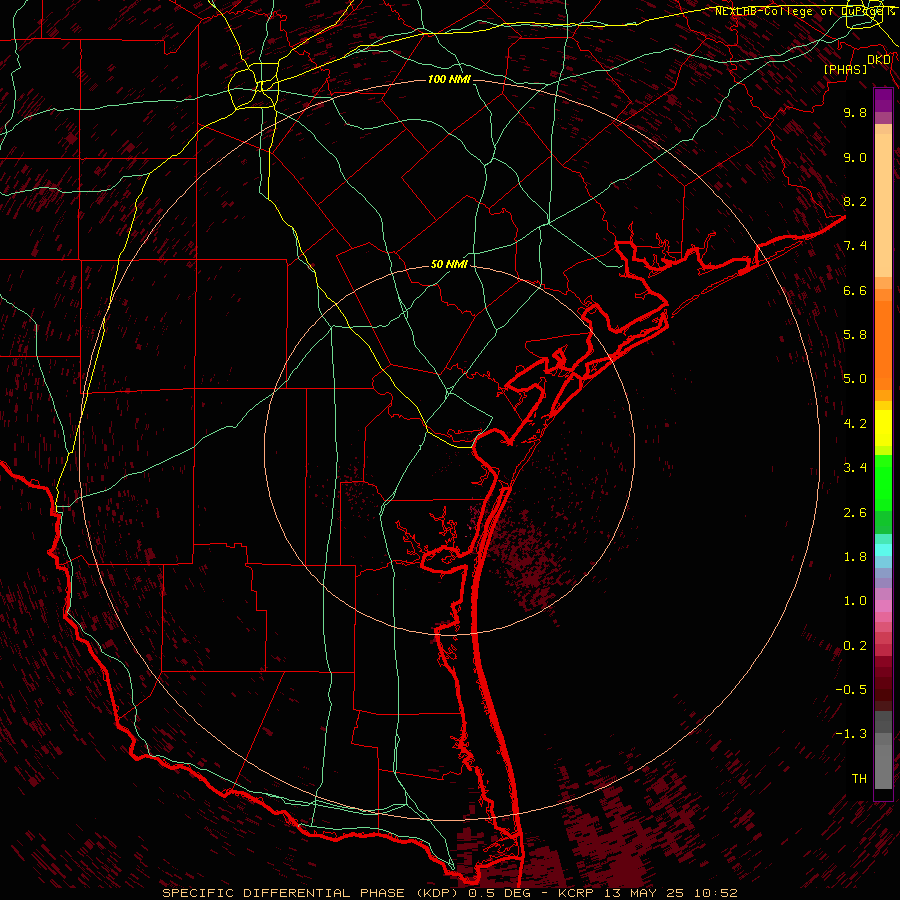
Task: Pick the pink swatch on color bar
Action: pyautogui.click(x=883, y=605)
